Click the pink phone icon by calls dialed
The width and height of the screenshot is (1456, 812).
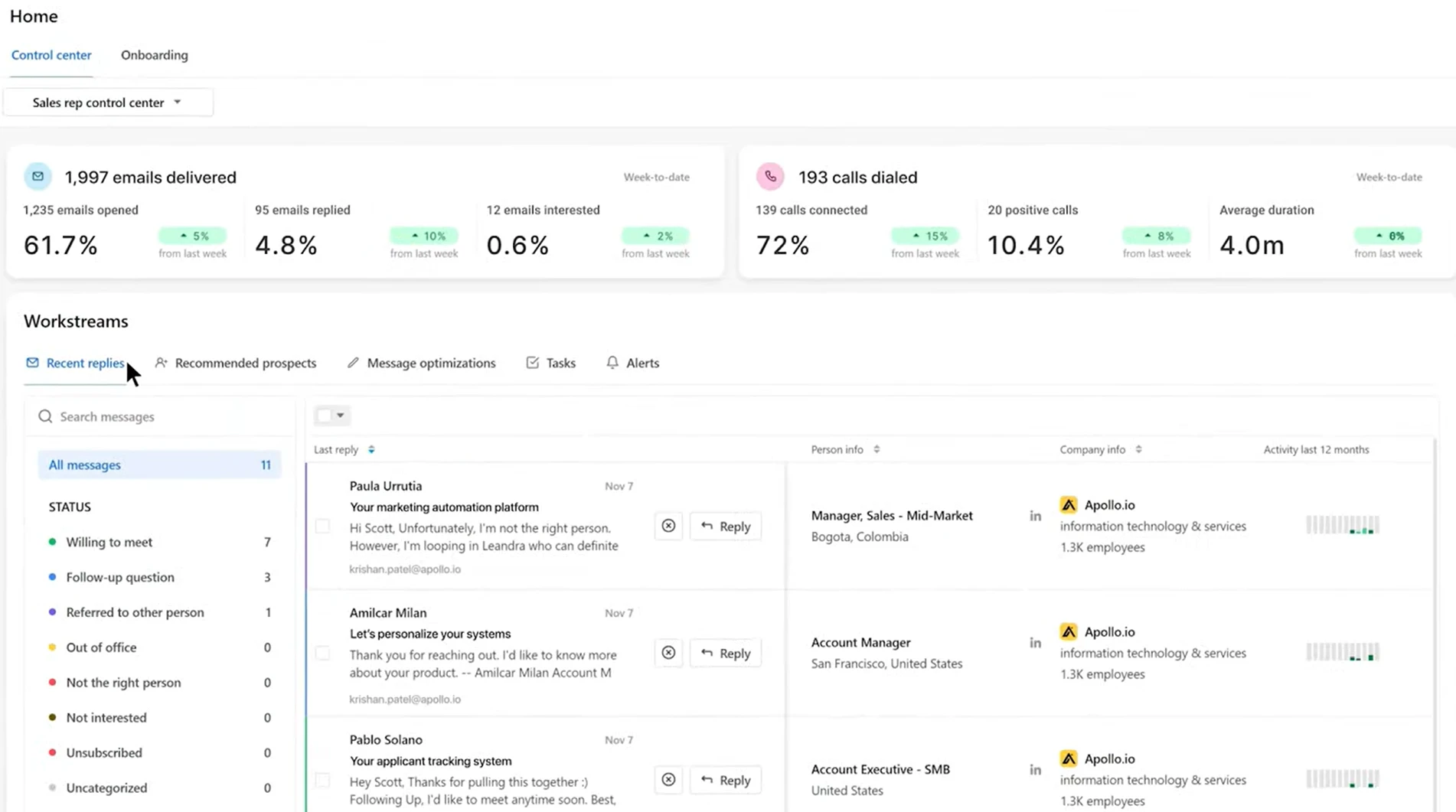pos(770,176)
